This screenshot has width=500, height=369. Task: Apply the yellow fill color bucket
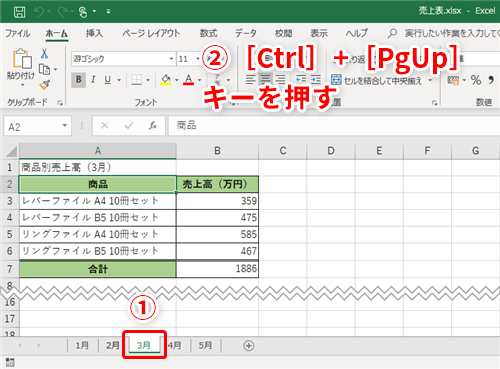point(166,80)
